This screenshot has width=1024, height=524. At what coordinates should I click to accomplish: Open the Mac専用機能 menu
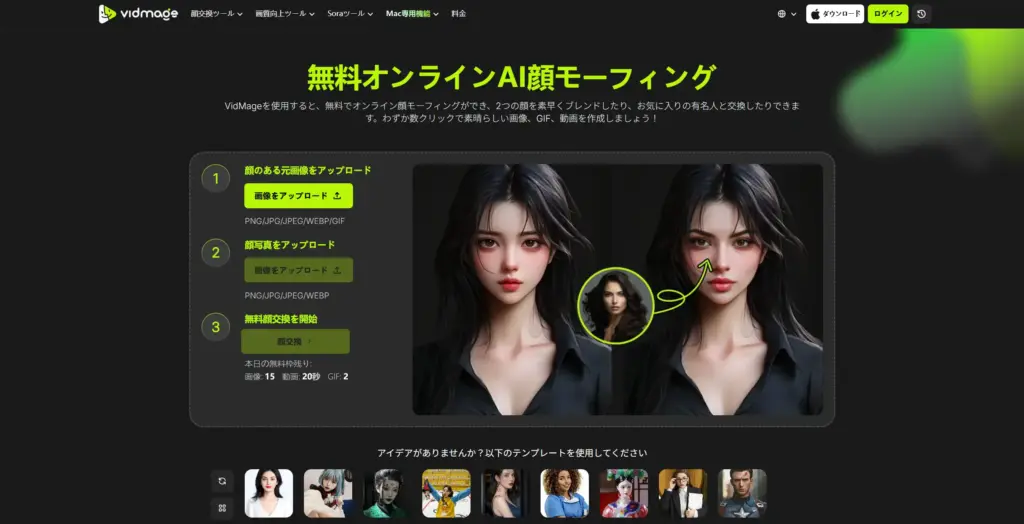[x=412, y=14]
